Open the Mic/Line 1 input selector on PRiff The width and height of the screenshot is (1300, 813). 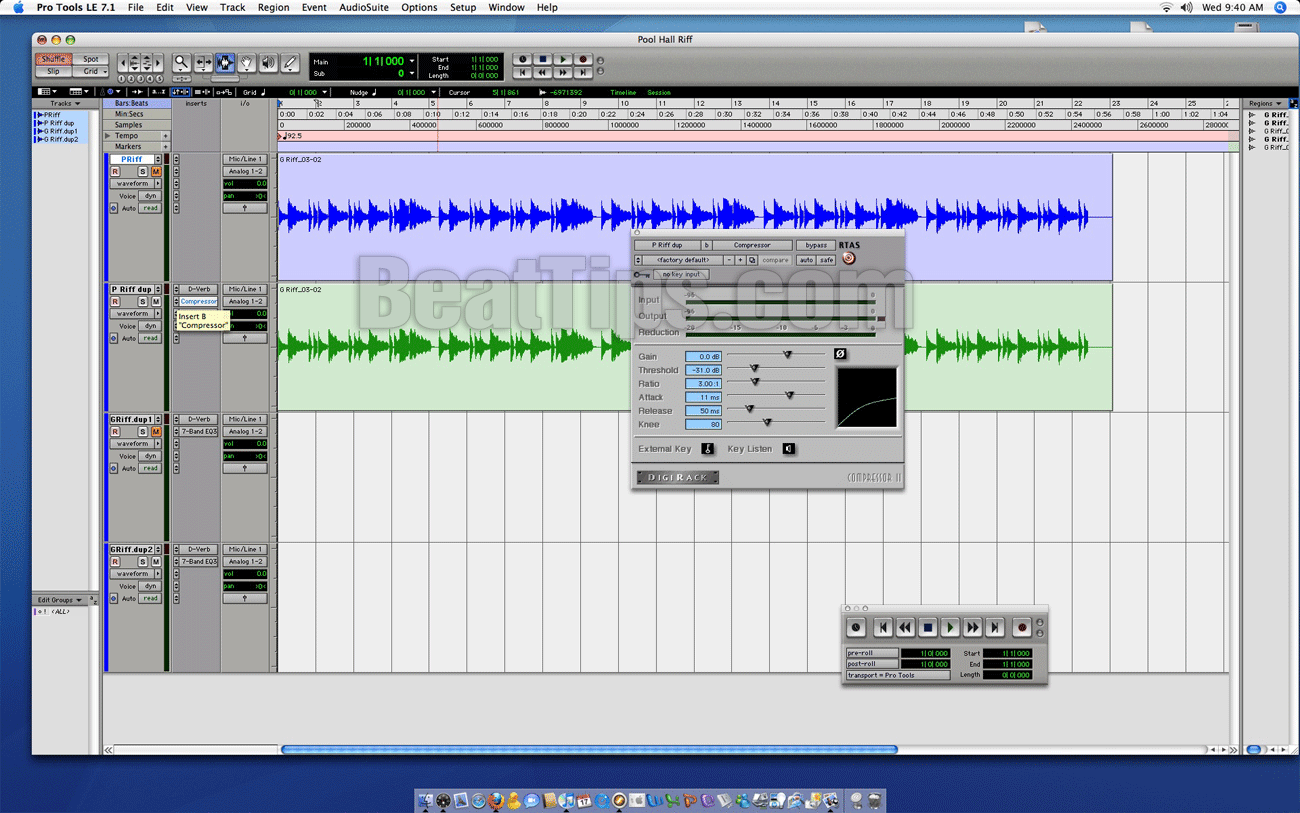(245, 159)
